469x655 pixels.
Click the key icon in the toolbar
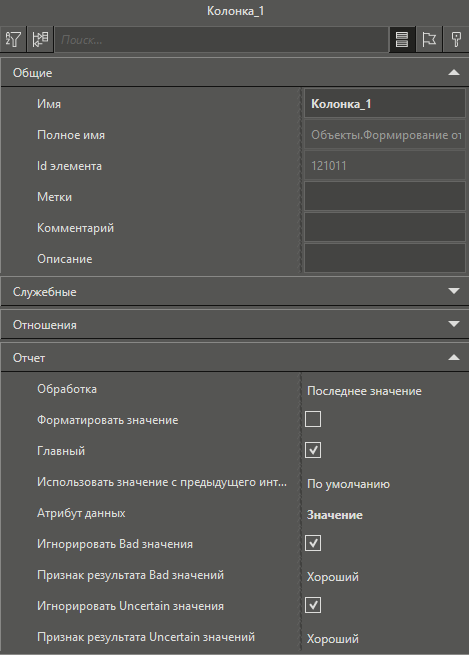point(456,40)
